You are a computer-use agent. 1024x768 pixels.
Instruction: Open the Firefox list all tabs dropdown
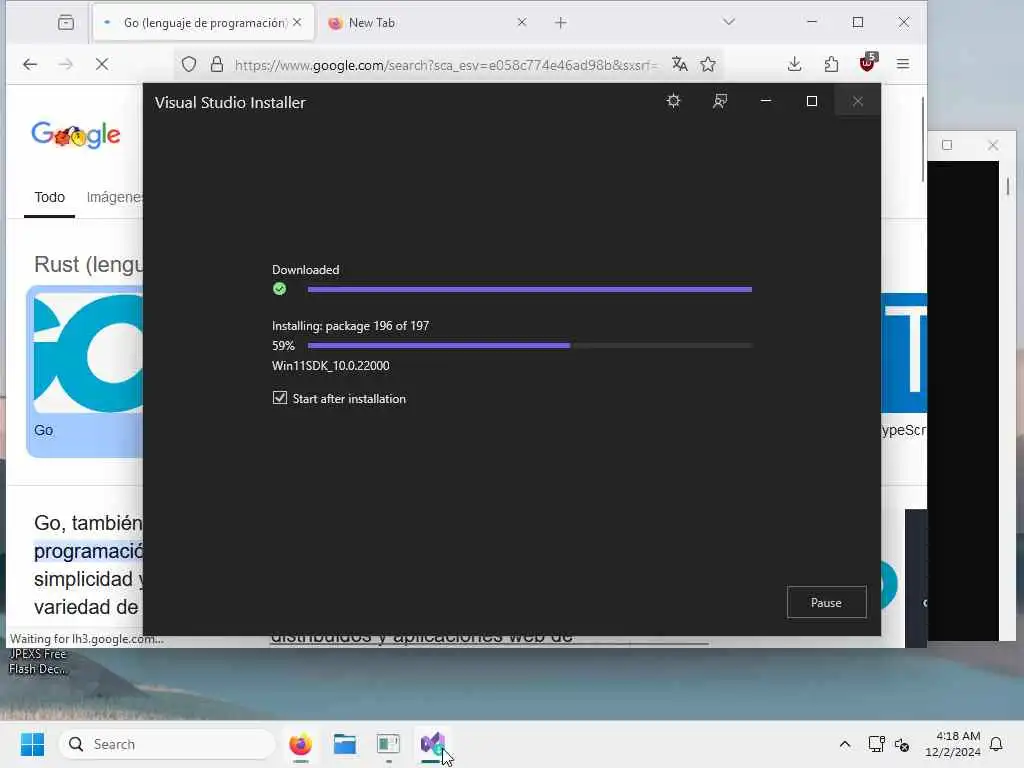[729, 22]
